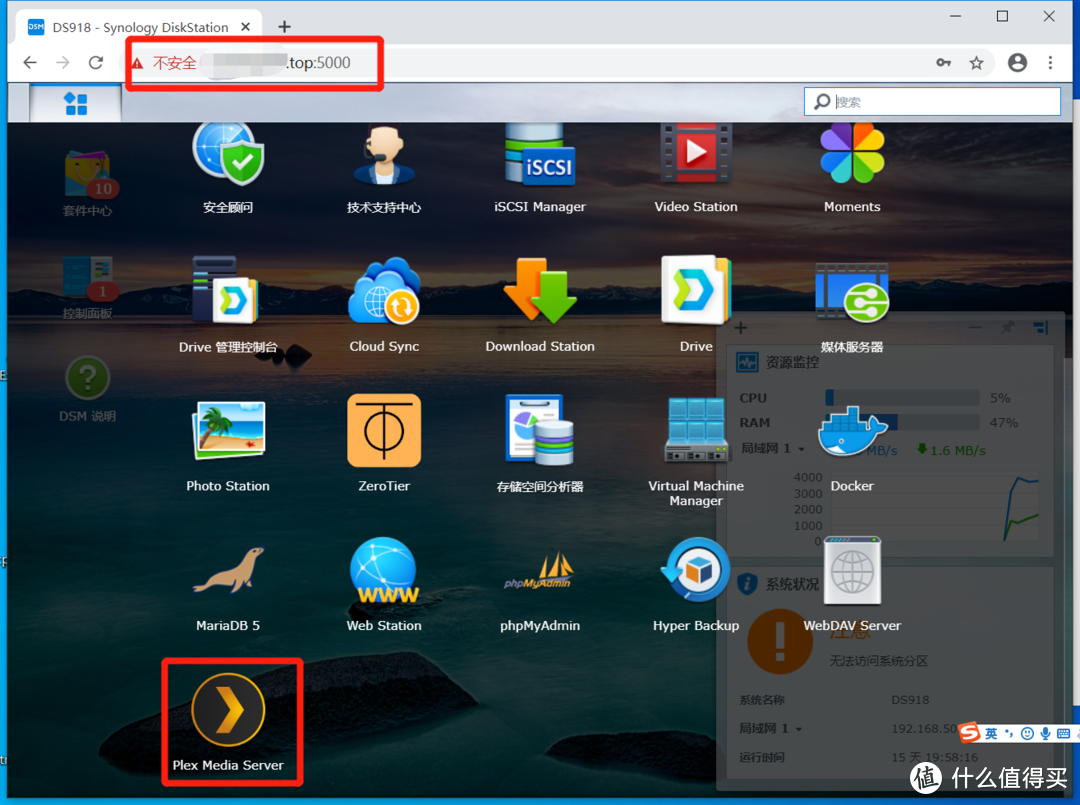Click the 不安全 not-secure warning
Viewport: 1080px width, 805px height.
tap(165, 63)
